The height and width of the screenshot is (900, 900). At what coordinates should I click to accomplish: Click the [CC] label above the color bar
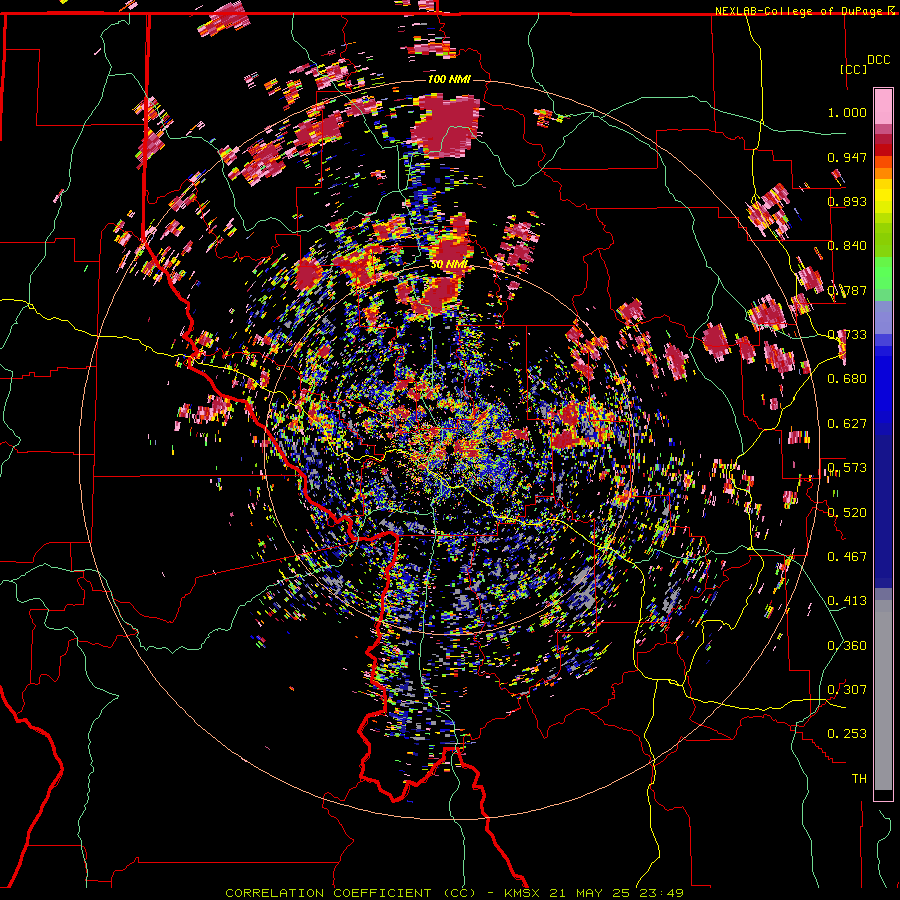coord(854,69)
